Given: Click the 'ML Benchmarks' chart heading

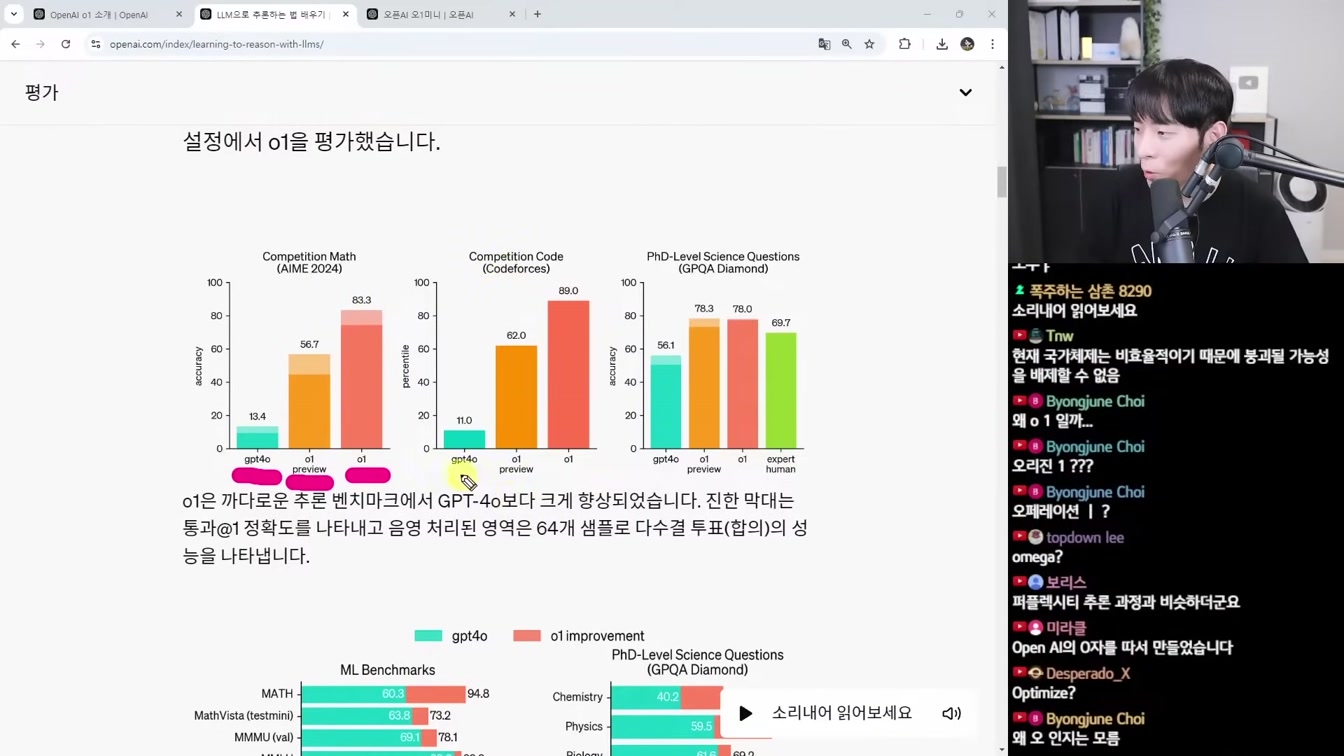Looking at the screenshot, I should [x=387, y=670].
